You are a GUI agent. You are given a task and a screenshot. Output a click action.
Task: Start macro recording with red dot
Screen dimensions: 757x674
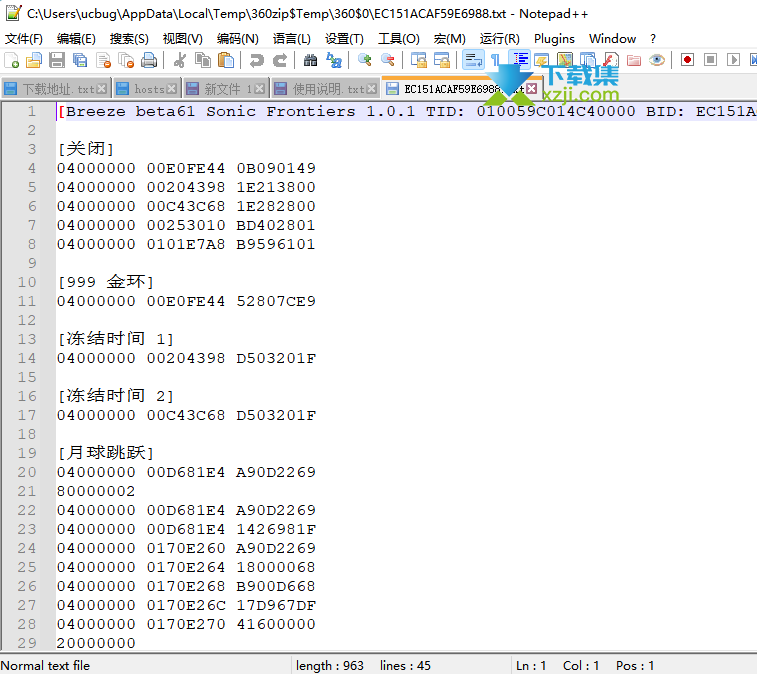tap(687, 60)
